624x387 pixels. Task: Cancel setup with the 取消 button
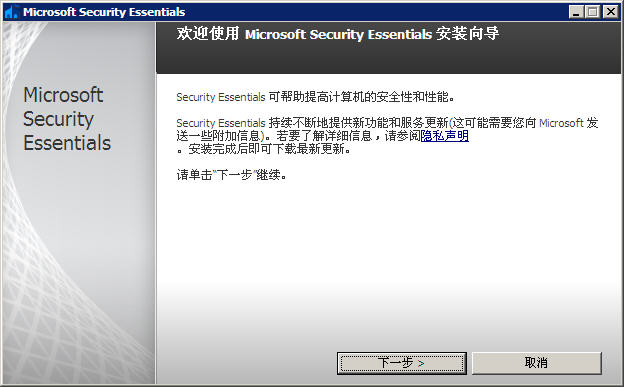(x=536, y=363)
